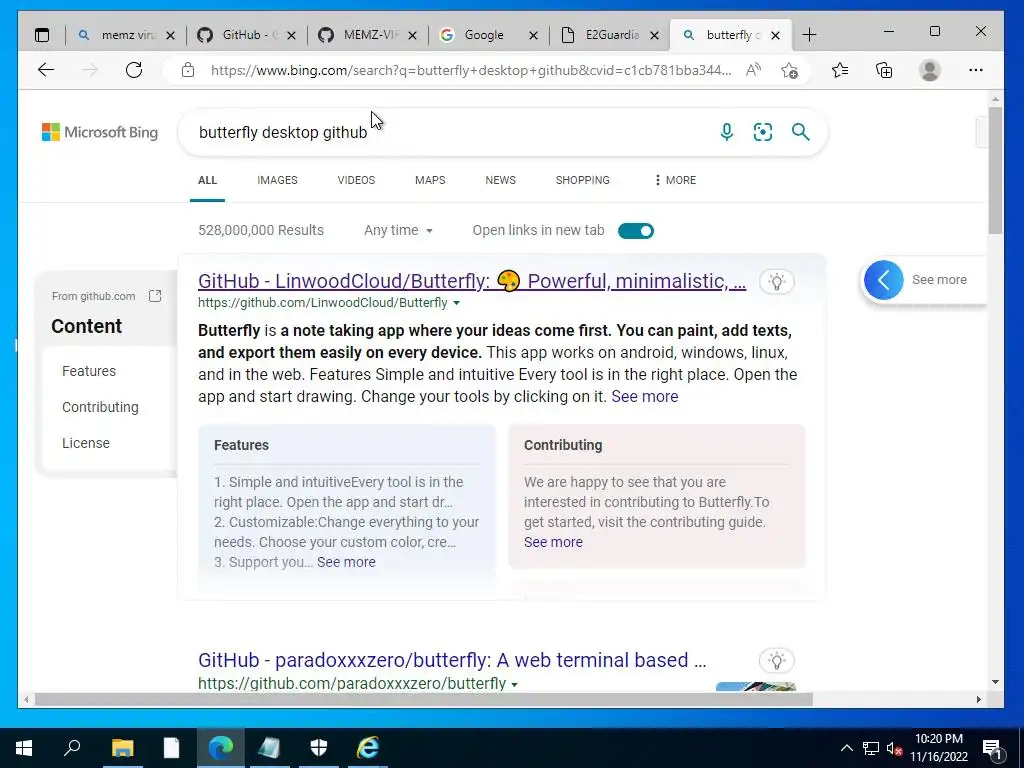Image resolution: width=1024 pixels, height=768 pixels.
Task: Select the VIDEOS search tab
Action: point(356,180)
